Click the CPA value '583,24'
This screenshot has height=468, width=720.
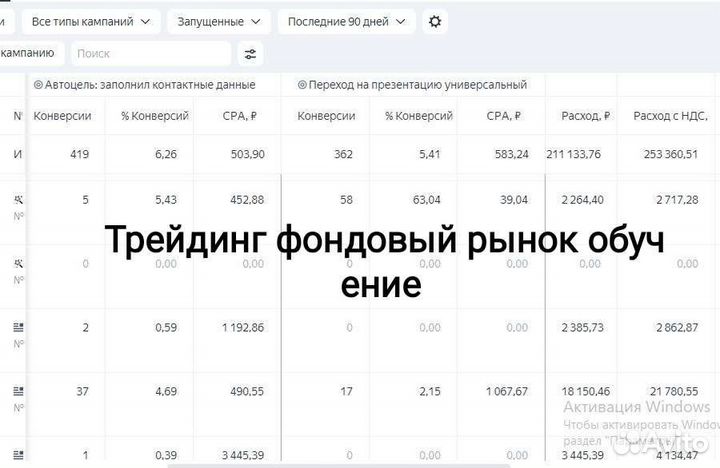click(x=512, y=154)
